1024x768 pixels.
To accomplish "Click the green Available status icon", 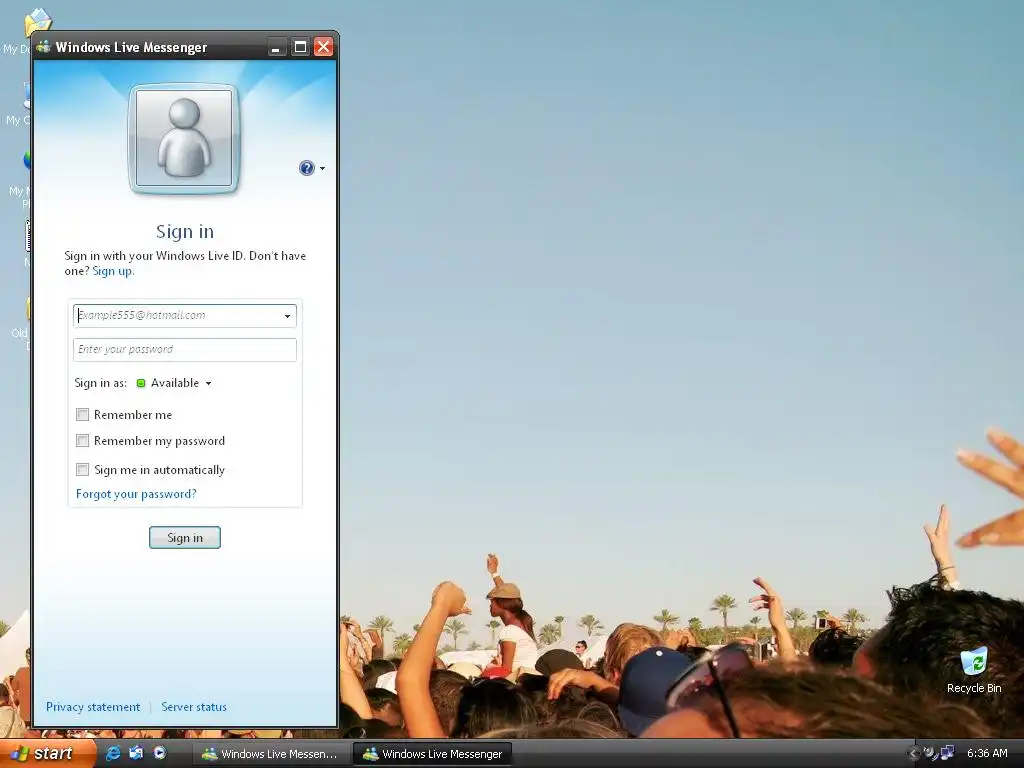I will 140,383.
